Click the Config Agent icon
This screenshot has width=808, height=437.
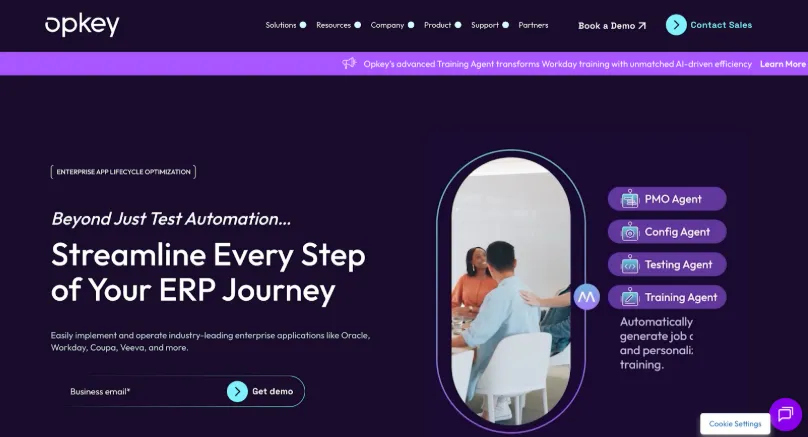coord(629,231)
